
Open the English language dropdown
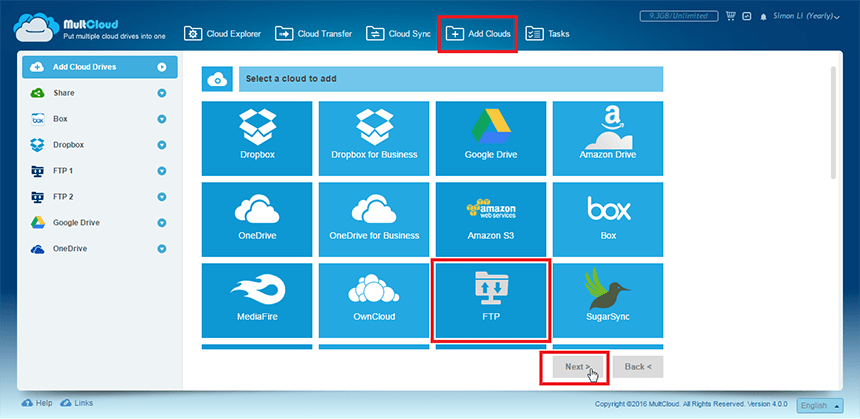(820, 406)
